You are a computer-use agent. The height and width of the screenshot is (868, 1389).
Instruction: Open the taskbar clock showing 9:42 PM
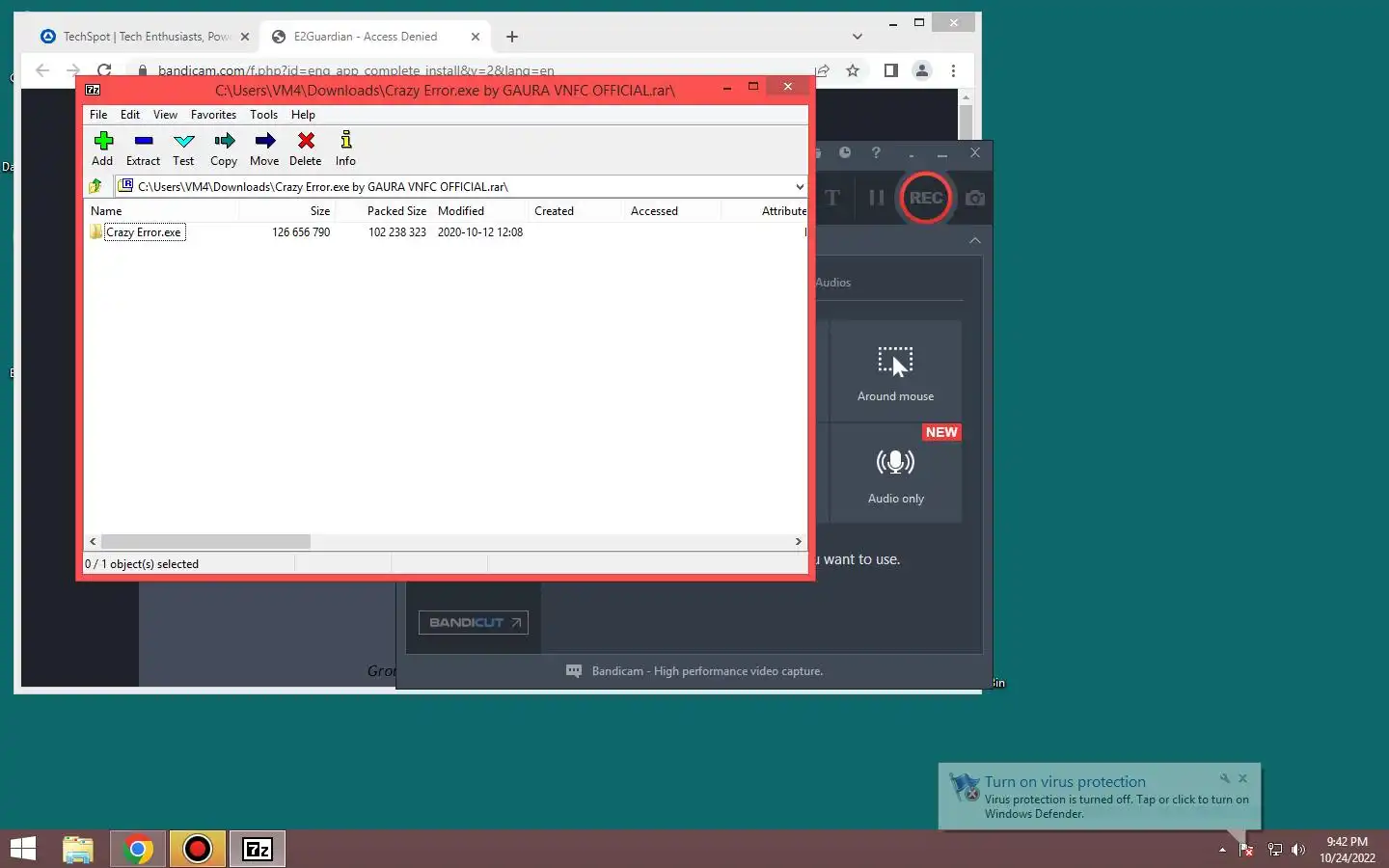point(1348,850)
